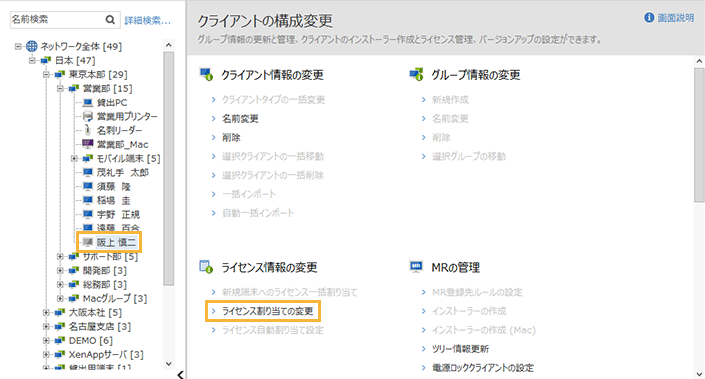The width and height of the screenshot is (705, 379).
Task: Collapse the 東京本部 [29] node
Action: (46, 74)
